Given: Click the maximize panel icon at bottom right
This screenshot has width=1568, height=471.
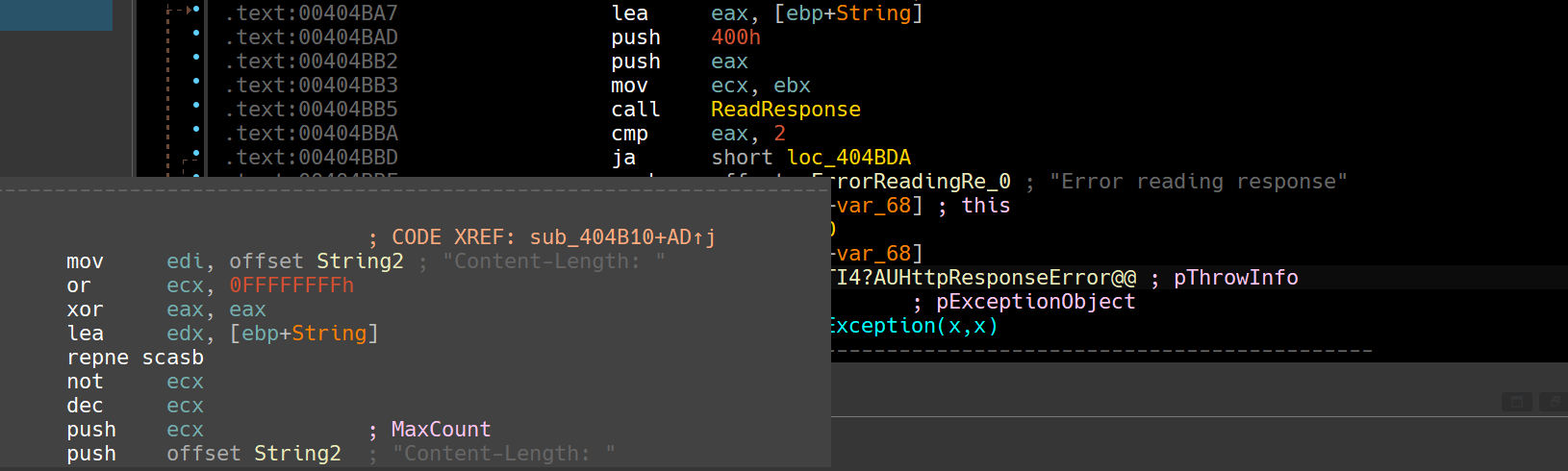Looking at the screenshot, I should (x=1517, y=401).
